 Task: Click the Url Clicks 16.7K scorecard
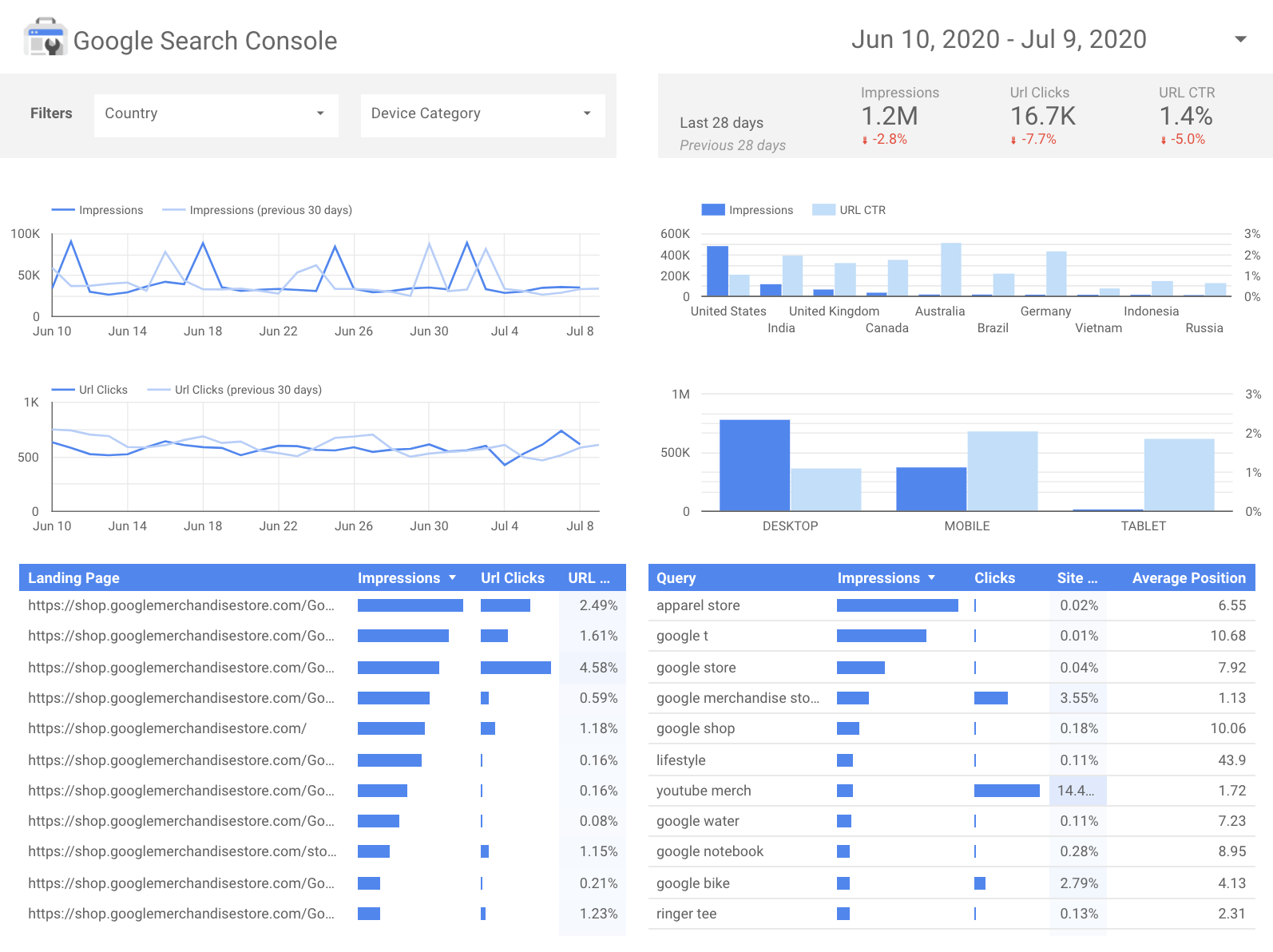pyautogui.click(x=1043, y=115)
